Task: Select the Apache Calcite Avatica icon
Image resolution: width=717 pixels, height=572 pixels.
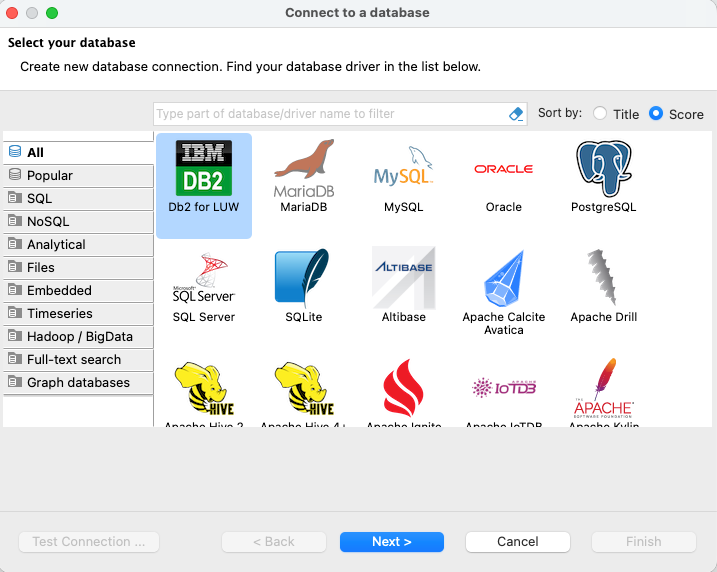Action: tap(504, 278)
